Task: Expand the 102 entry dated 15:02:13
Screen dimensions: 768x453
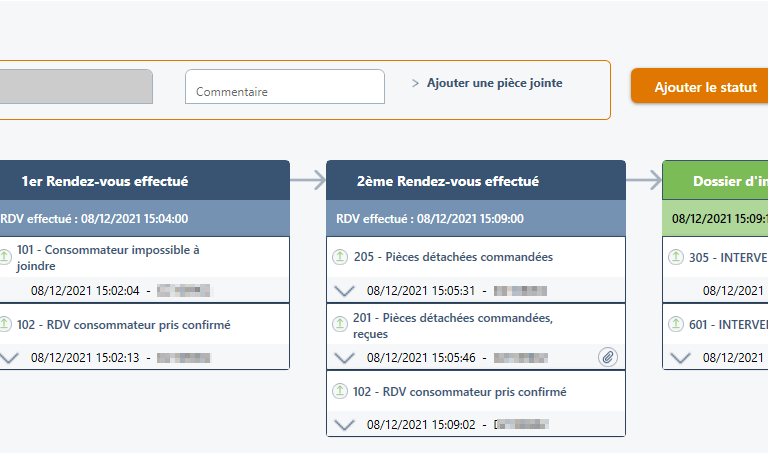Action: pyautogui.click(x=8, y=357)
